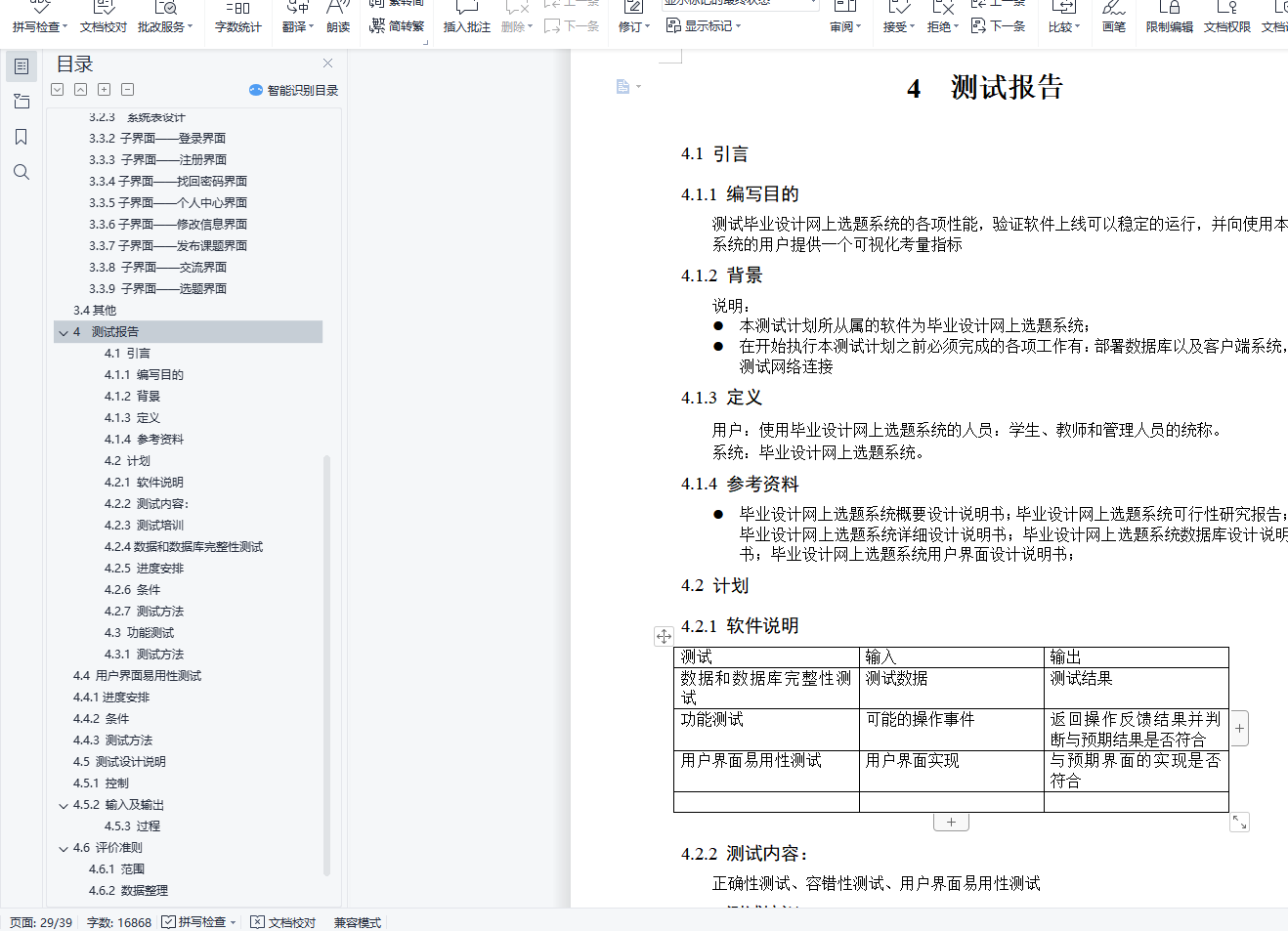Click word count '字数: 16868' in status bar

pos(119,922)
